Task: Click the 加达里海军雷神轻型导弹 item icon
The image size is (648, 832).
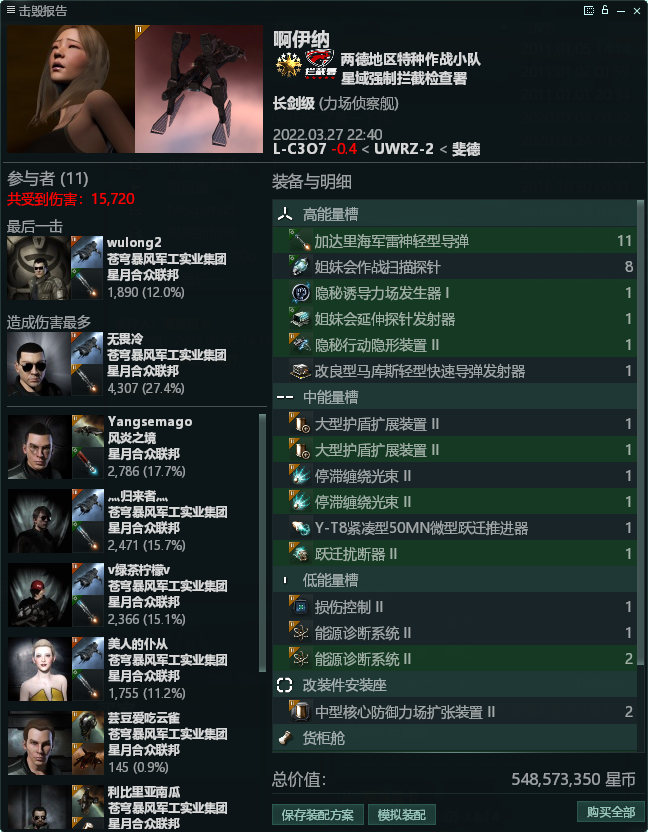Action: [300, 241]
